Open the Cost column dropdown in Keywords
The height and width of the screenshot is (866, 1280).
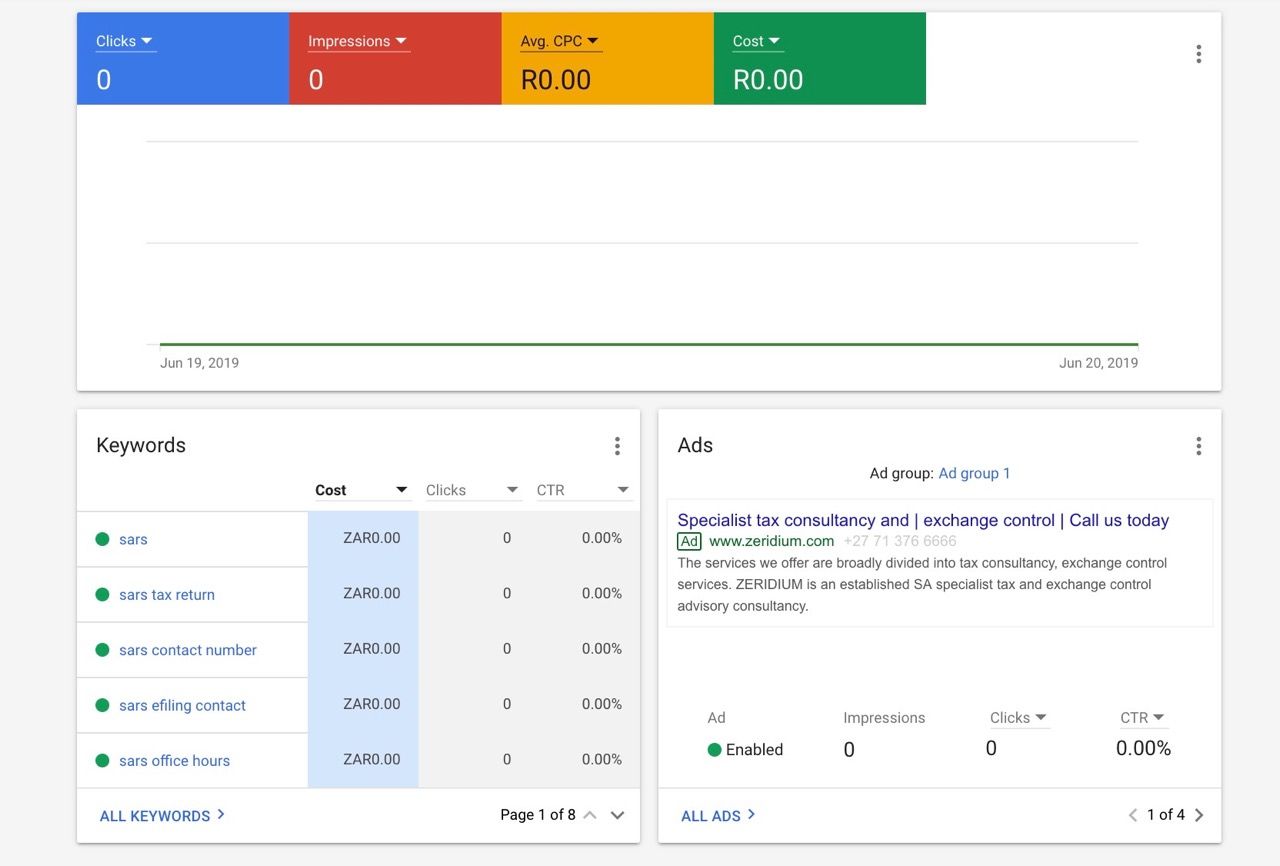click(x=362, y=490)
